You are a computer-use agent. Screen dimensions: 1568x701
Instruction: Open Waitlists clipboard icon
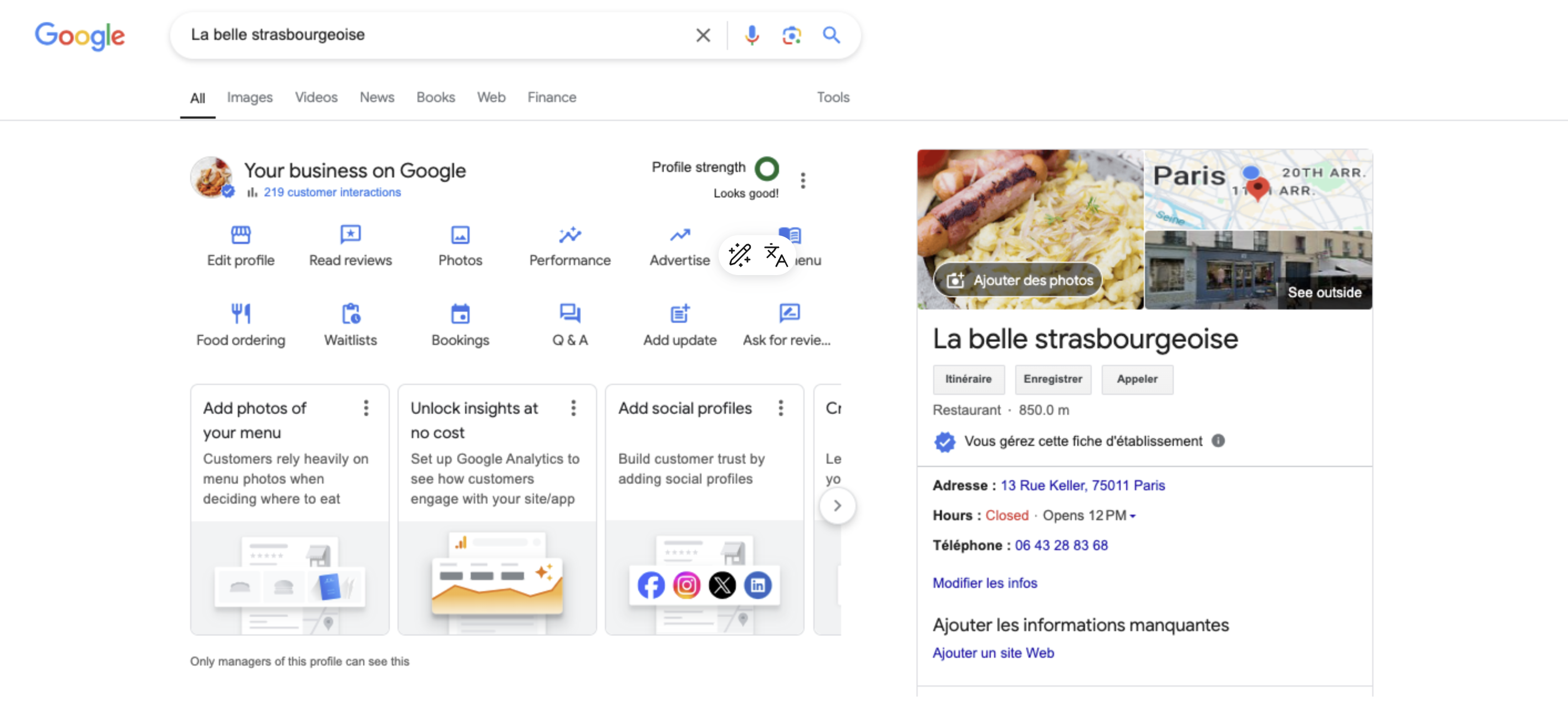click(350, 313)
